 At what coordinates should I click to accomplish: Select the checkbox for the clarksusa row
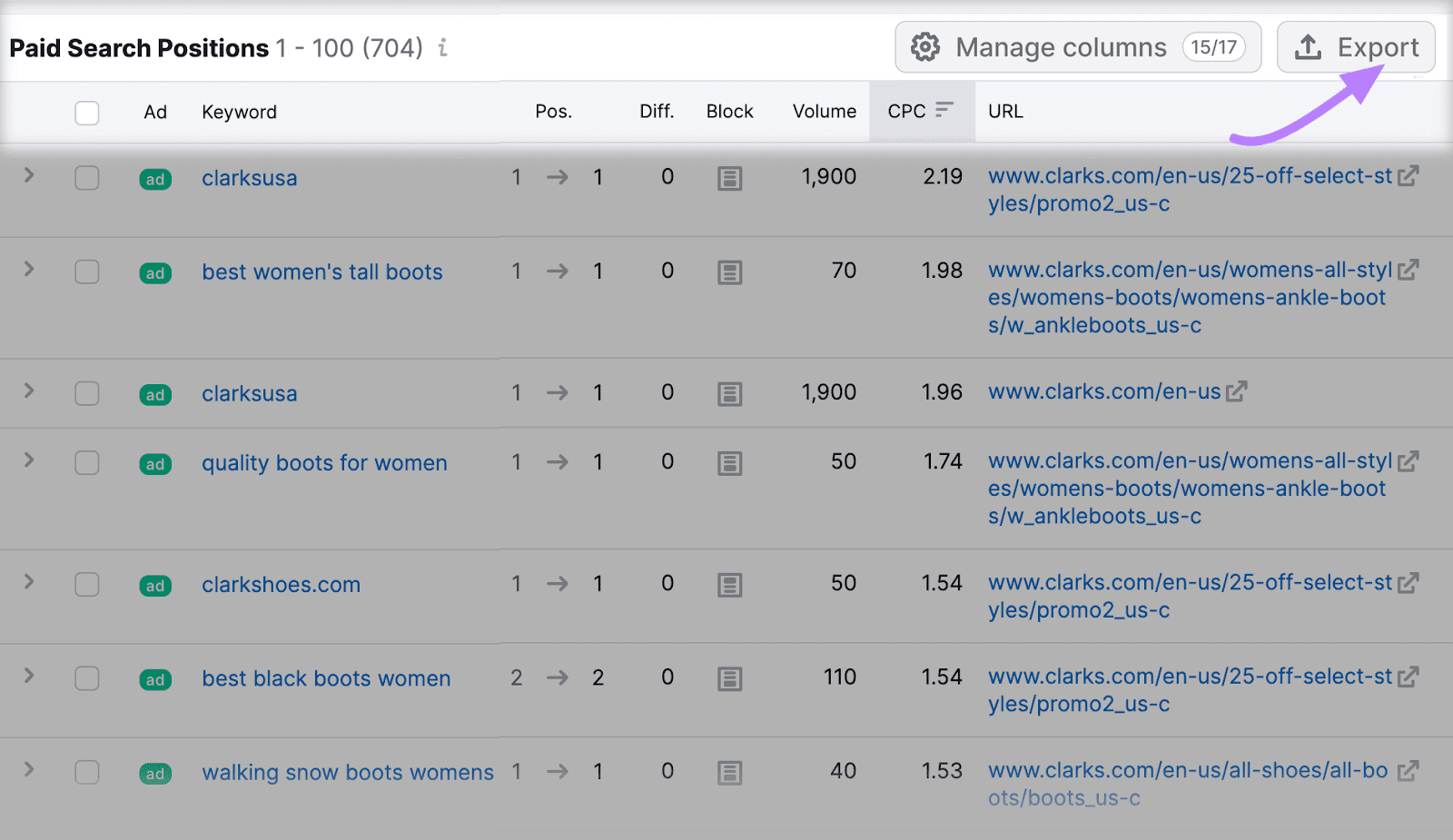pyautogui.click(x=87, y=179)
